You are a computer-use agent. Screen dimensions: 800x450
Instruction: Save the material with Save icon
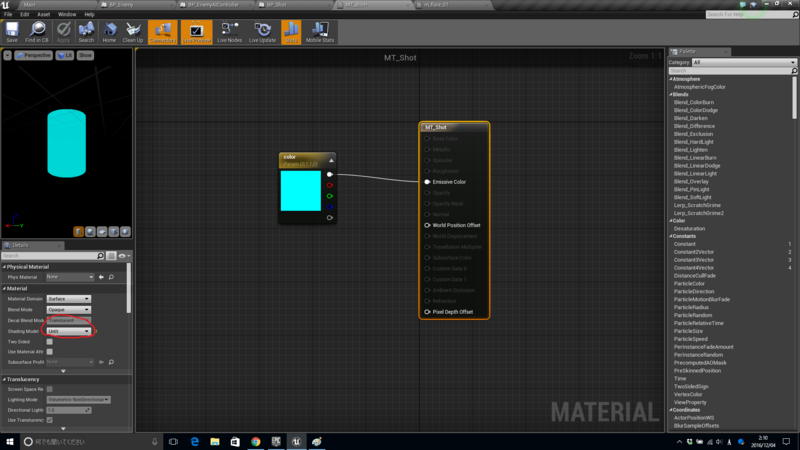pos(12,32)
